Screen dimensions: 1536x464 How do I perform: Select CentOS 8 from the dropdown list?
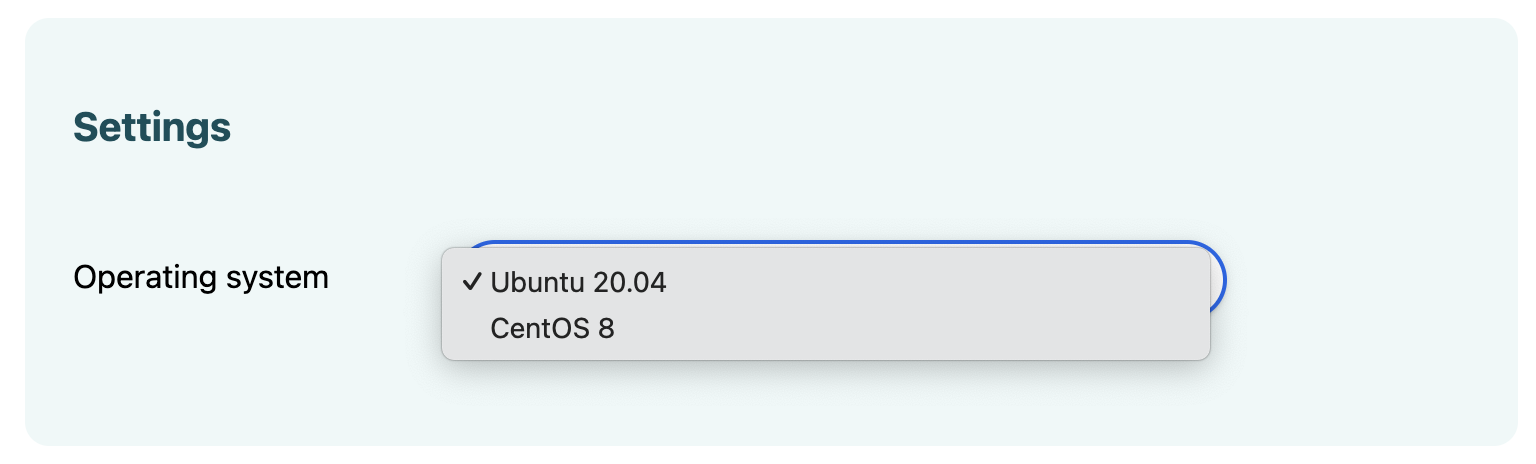pos(552,328)
